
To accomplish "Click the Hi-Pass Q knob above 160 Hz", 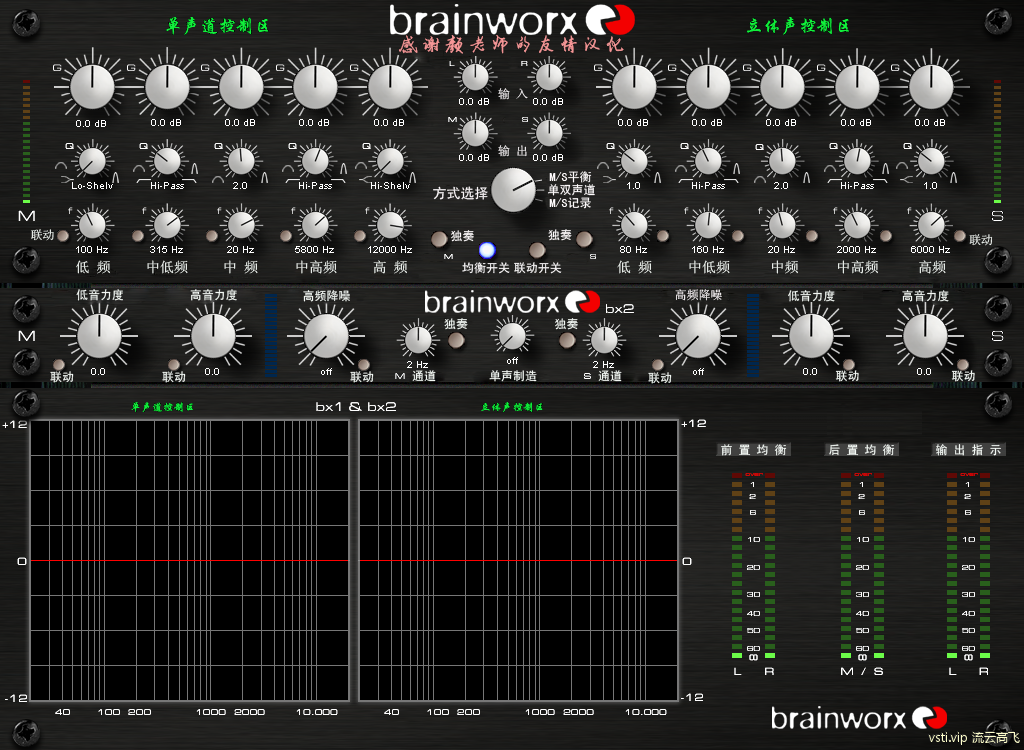I will pyautogui.click(x=708, y=161).
